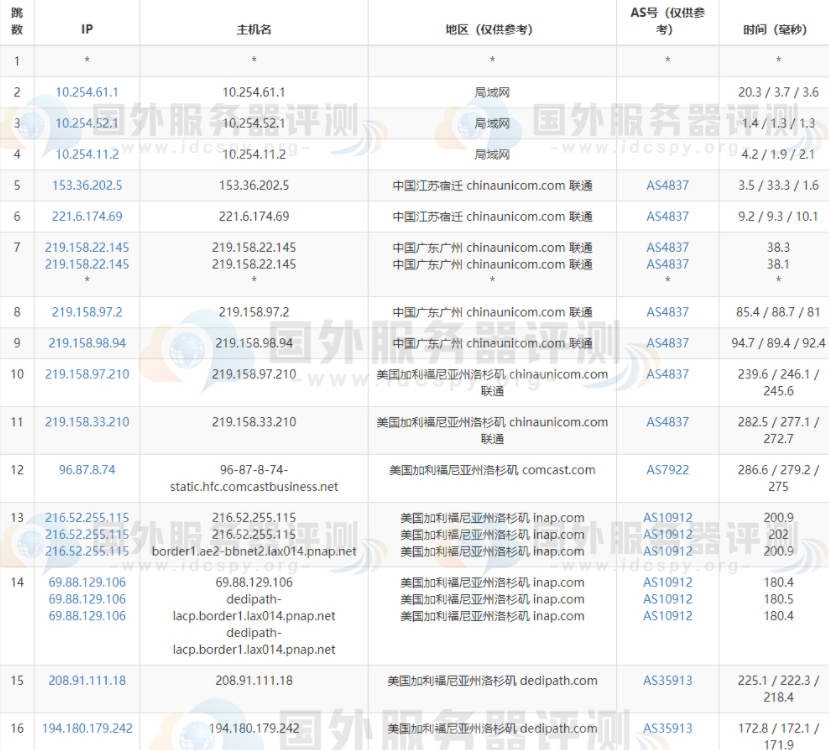The width and height of the screenshot is (829, 750).
Task: Open IP link 221.6.174.69
Action: click(x=87, y=217)
